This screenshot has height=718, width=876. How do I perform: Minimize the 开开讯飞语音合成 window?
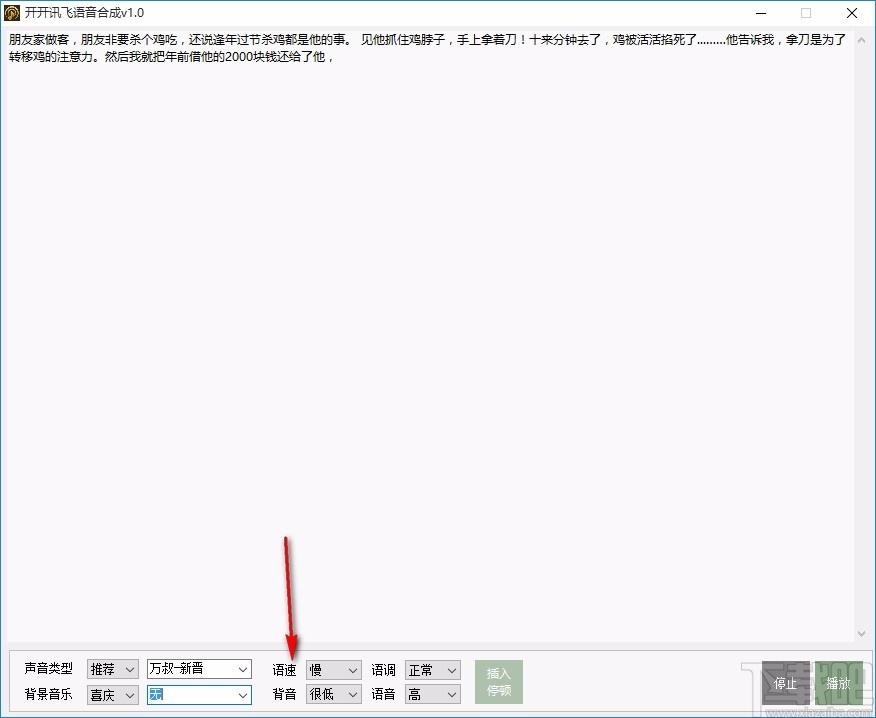click(x=760, y=13)
